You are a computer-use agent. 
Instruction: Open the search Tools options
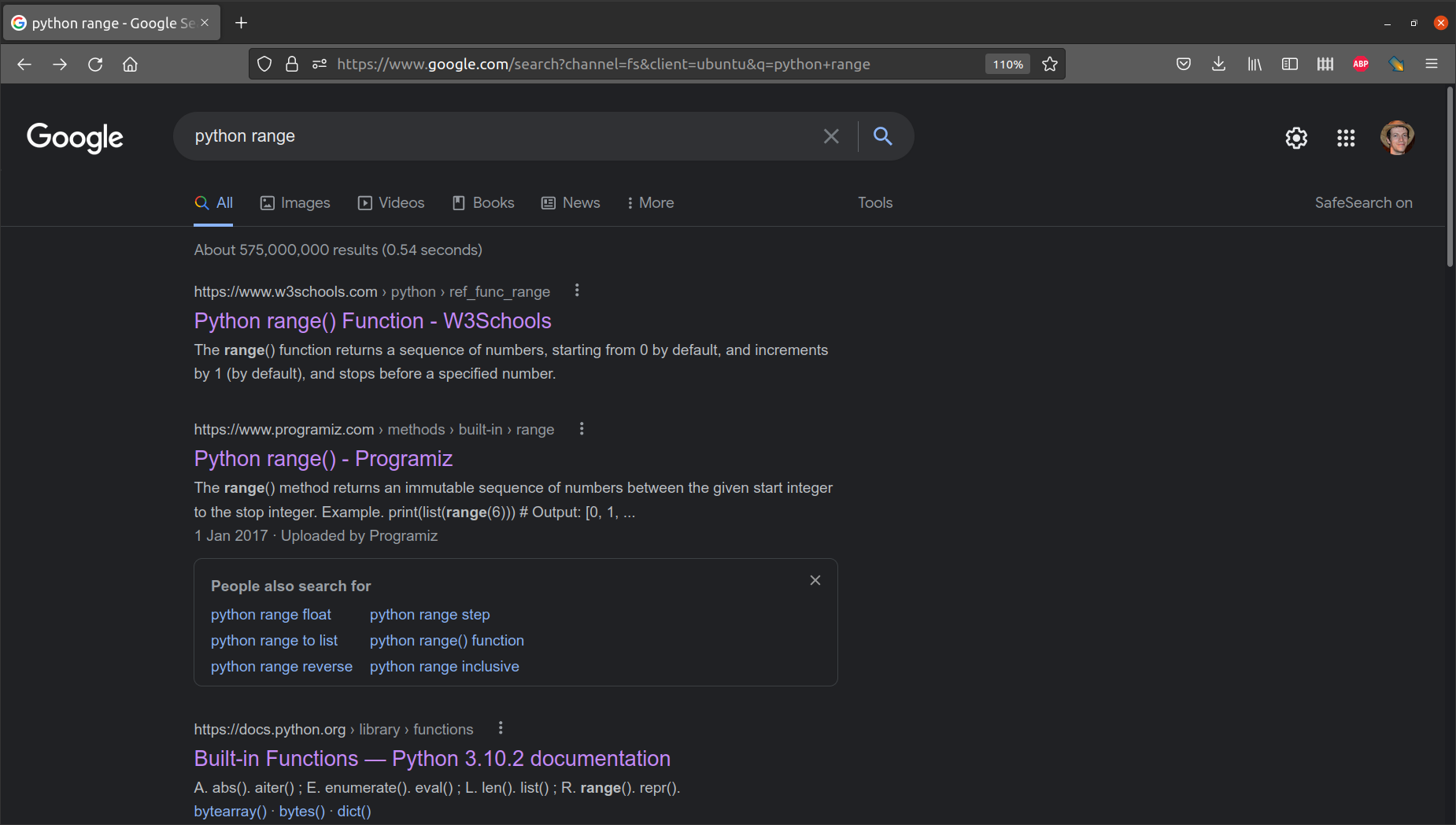pos(875,203)
